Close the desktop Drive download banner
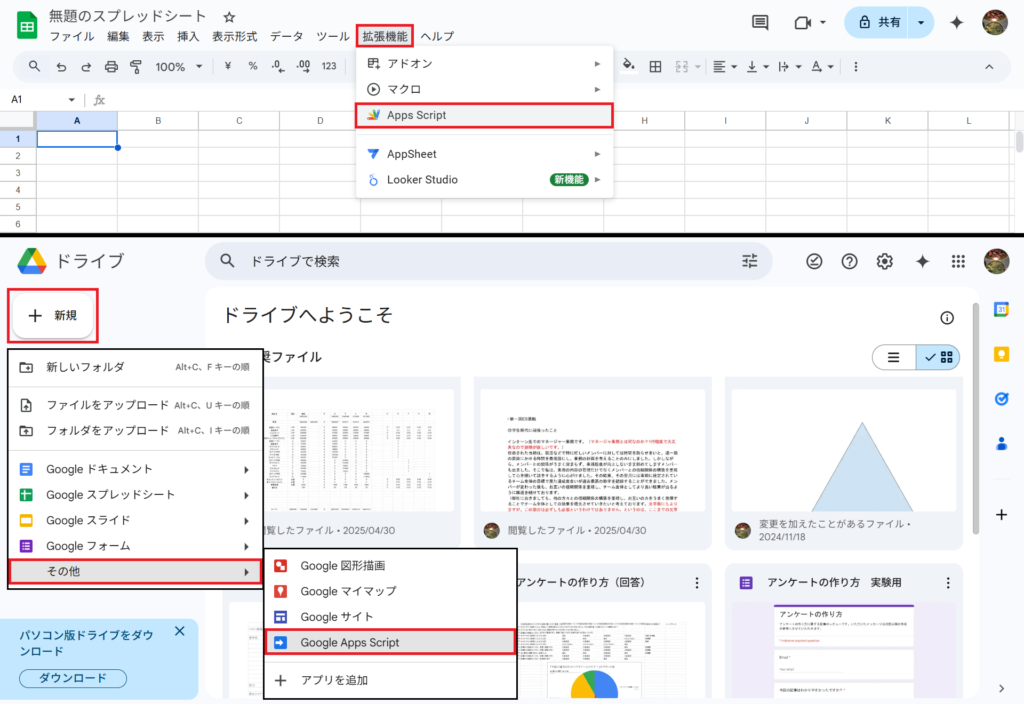The height and width of the screenshot is (704, 1024). click(180, 631)
